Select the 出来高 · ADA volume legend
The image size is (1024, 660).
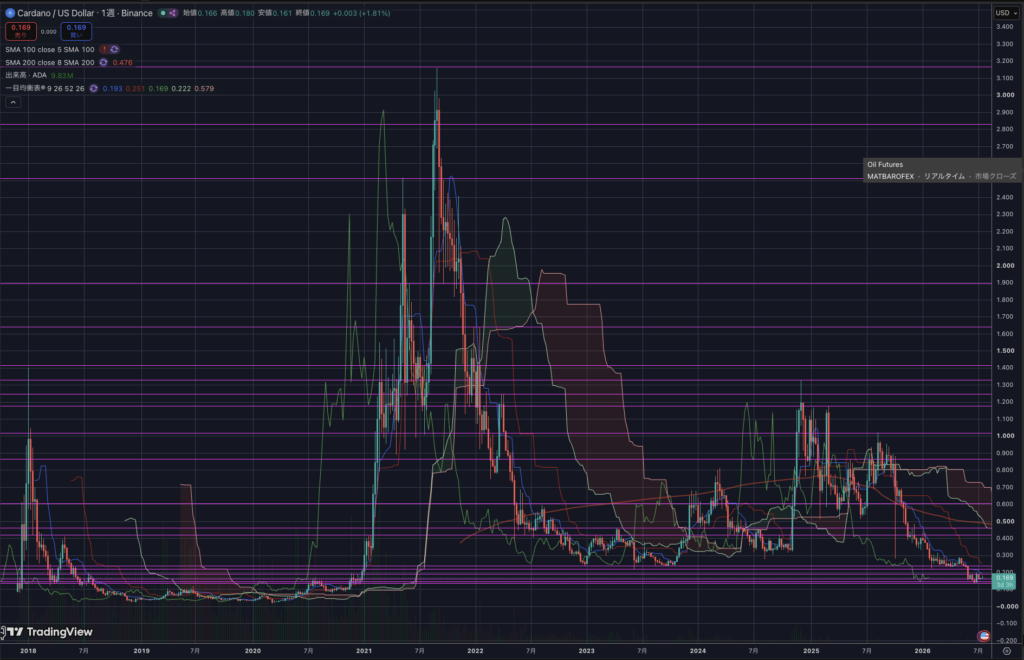26,76
